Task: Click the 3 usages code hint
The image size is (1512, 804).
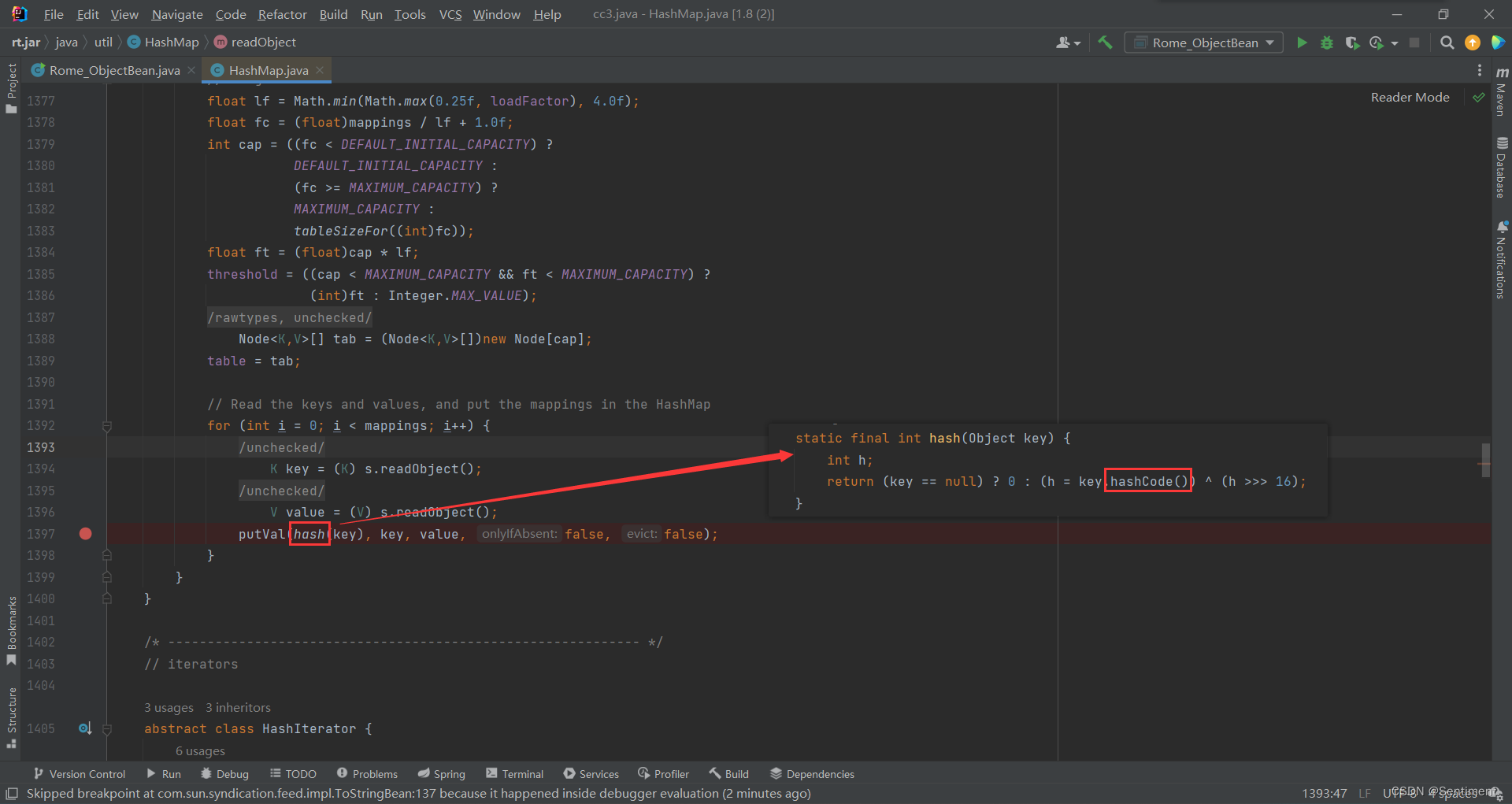Action: 169,708
